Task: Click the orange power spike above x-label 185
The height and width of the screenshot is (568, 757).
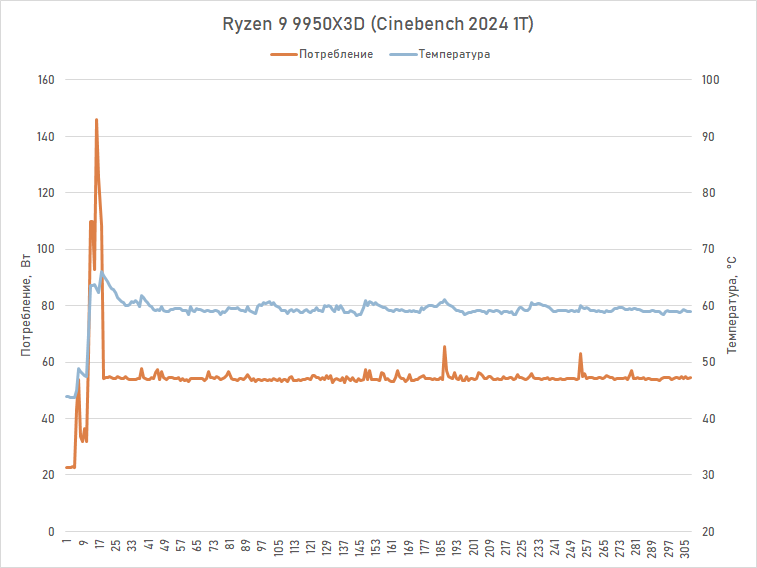Action: click(x=444, y=346)
